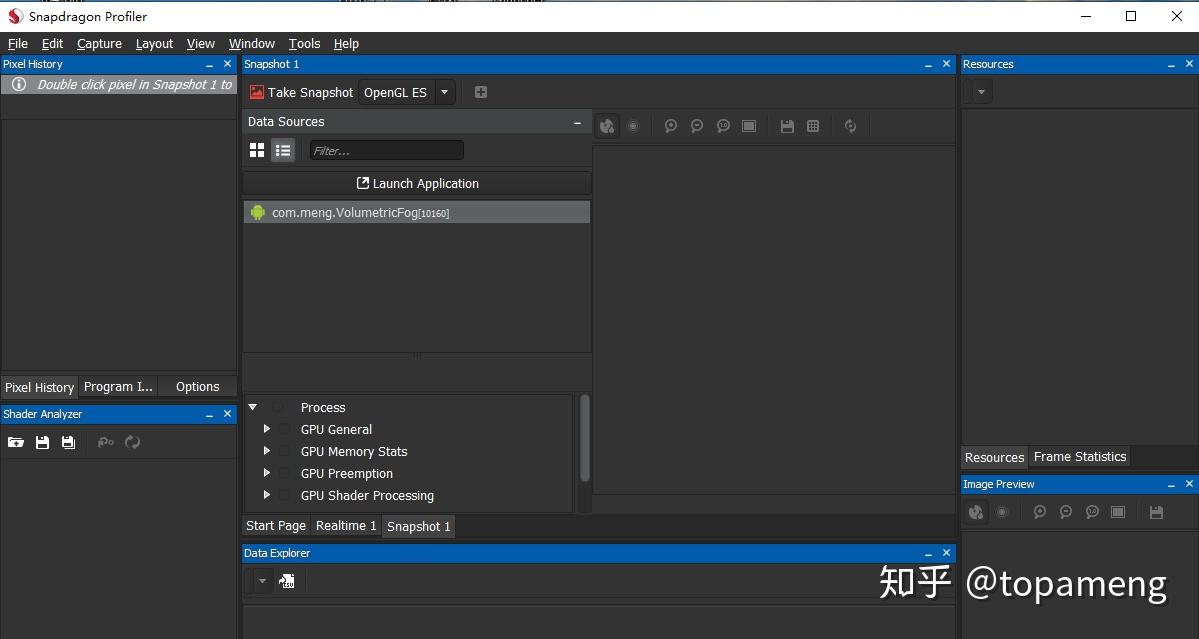Collapse the Process tree node
The width and height of the screenshot is (1199, 639).
(252, 407)
